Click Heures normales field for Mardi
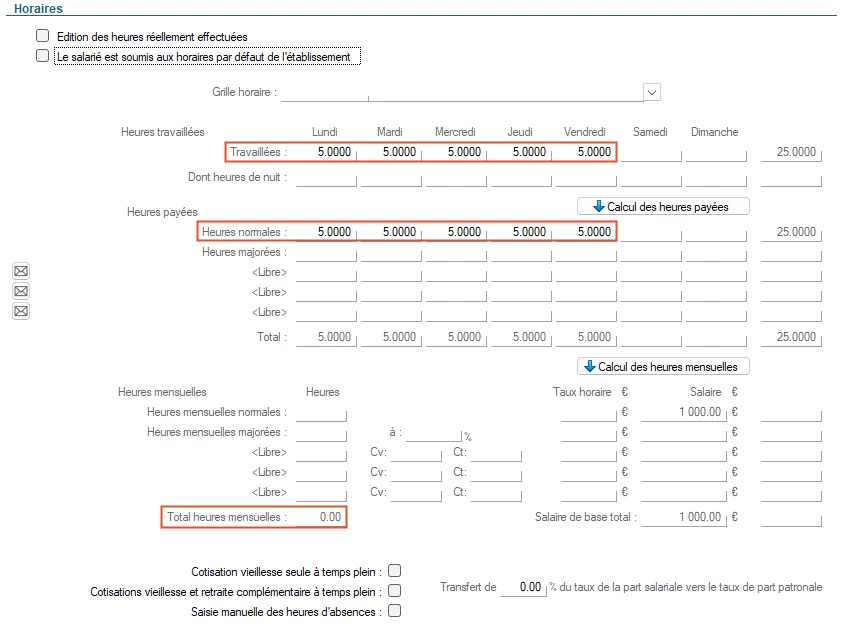The width and height of the screenshot is (842, 630). click(x=391, y=232)
